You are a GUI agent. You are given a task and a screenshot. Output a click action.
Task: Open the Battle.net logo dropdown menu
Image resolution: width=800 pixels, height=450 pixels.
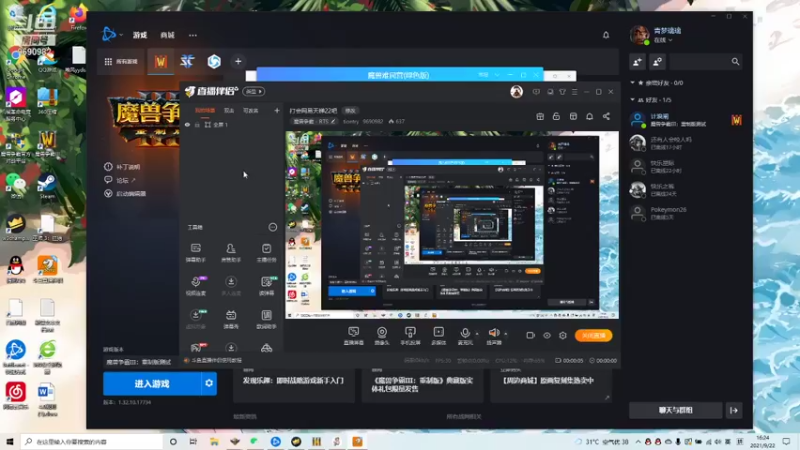pyautogui.click(x=112, y=35)
